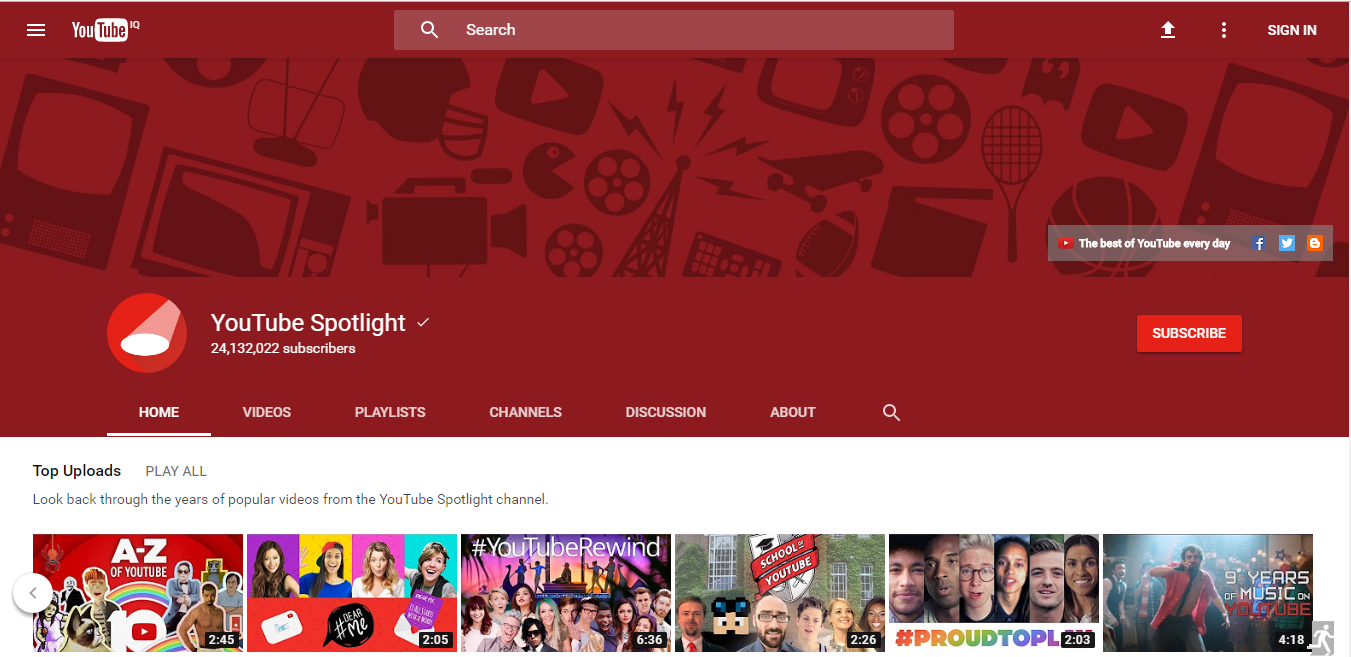The height and width of the screenshot is (657, 1351).
Task: Click SIGN IN
Action: (1292, 30)
